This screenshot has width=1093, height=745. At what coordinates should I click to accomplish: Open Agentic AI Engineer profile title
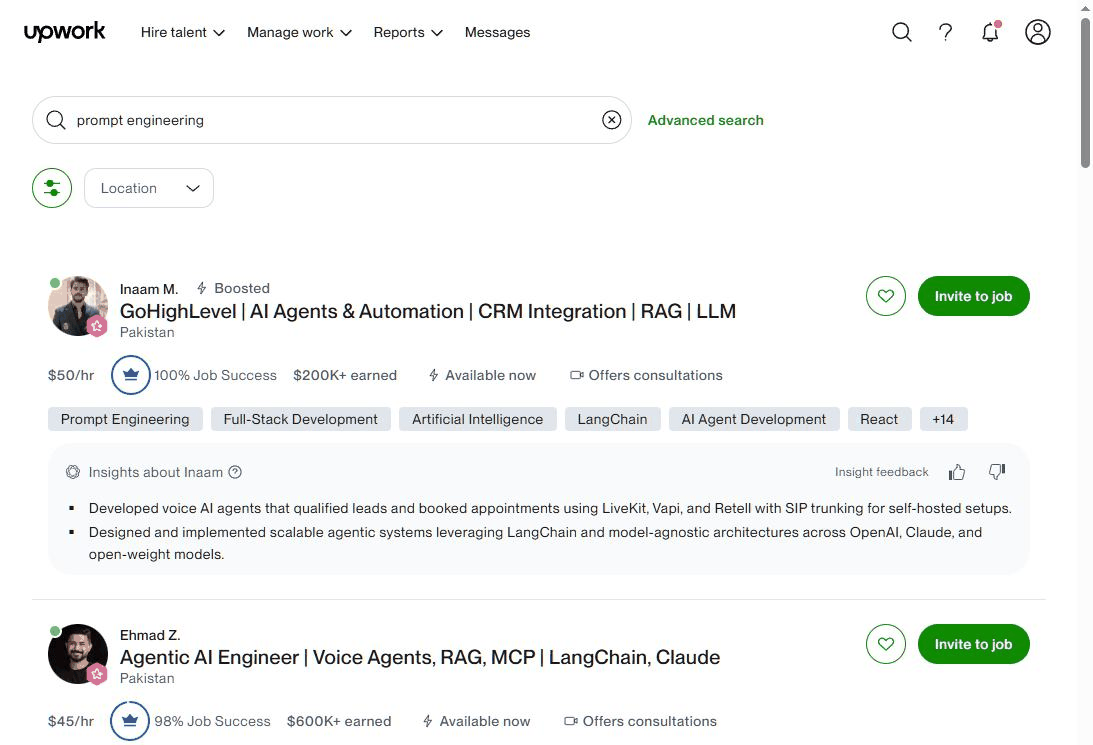(420, 657)
